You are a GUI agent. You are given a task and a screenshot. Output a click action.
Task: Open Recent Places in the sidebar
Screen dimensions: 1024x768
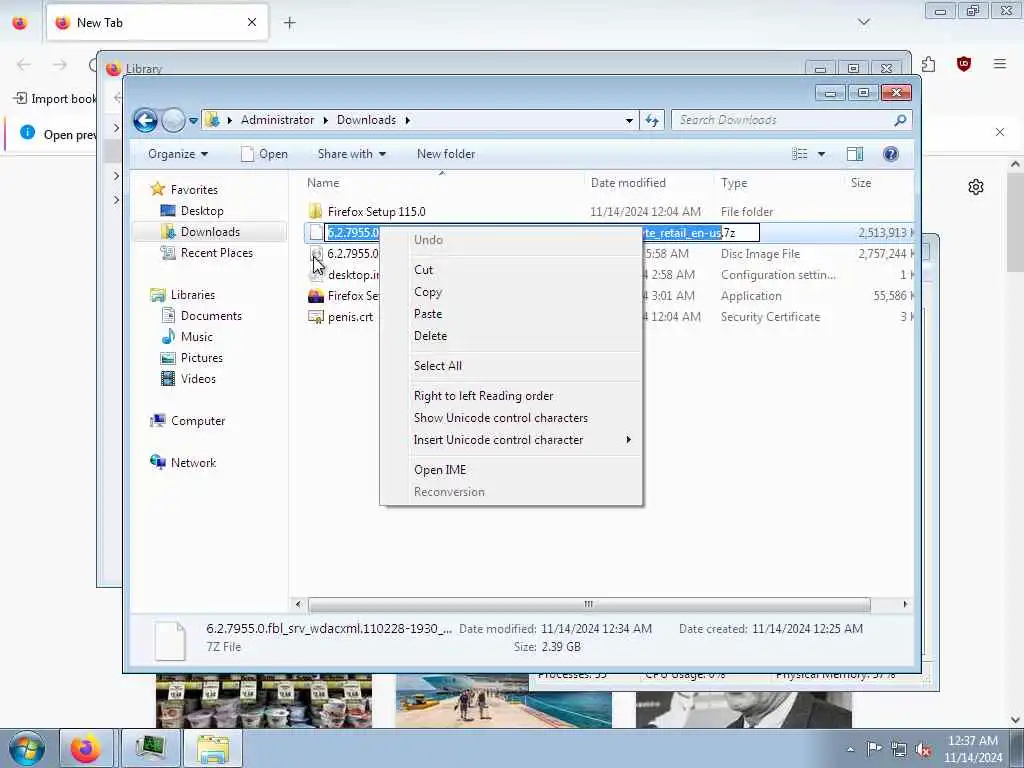[216, 253]
